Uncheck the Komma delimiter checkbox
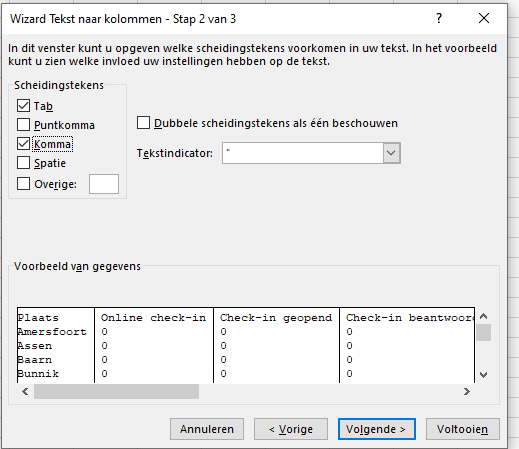 coord(23,144)
